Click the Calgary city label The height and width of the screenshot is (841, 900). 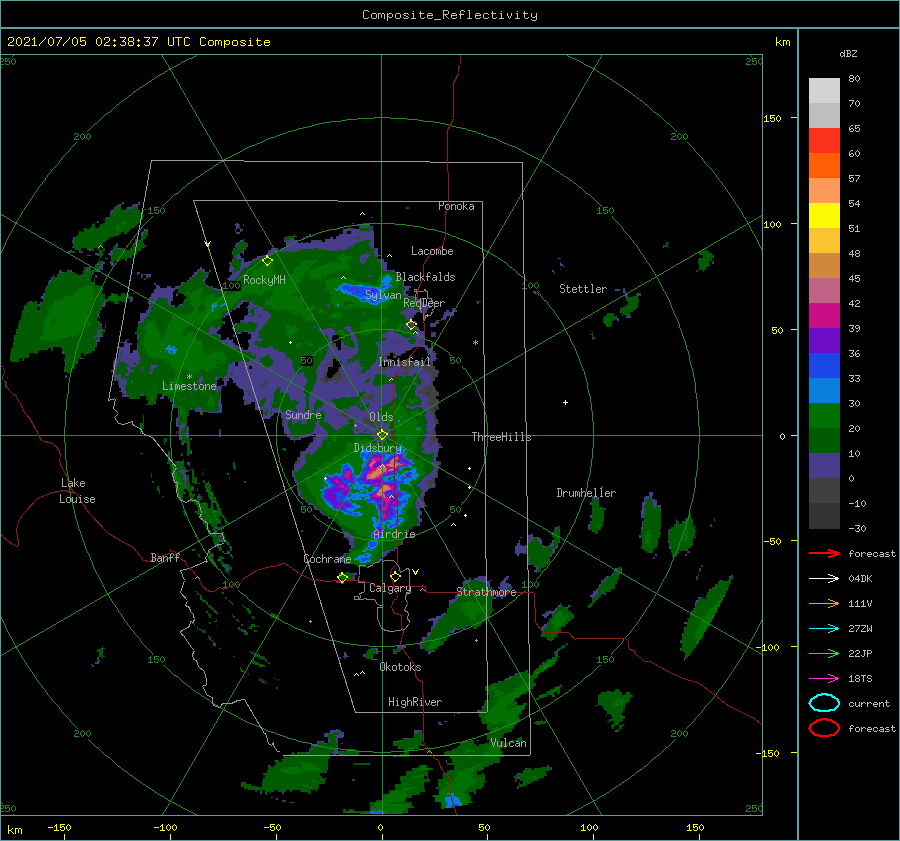tap(390, 588)
